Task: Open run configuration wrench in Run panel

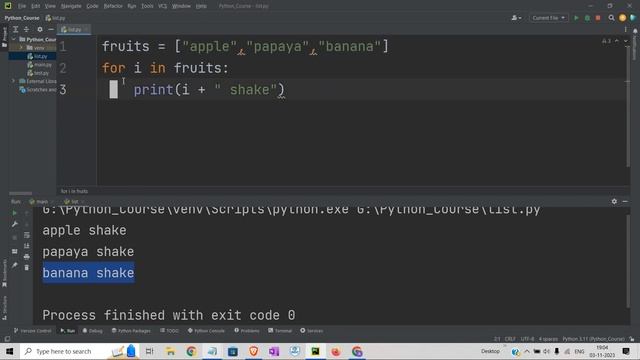Action: (x=15, y=224)
